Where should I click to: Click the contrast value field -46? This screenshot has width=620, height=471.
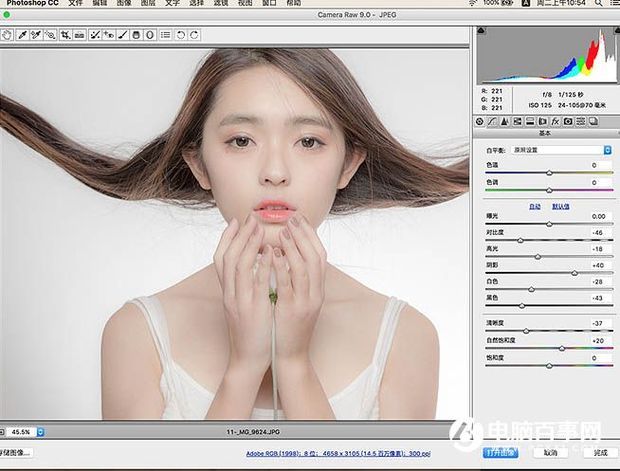coord(598,233)
